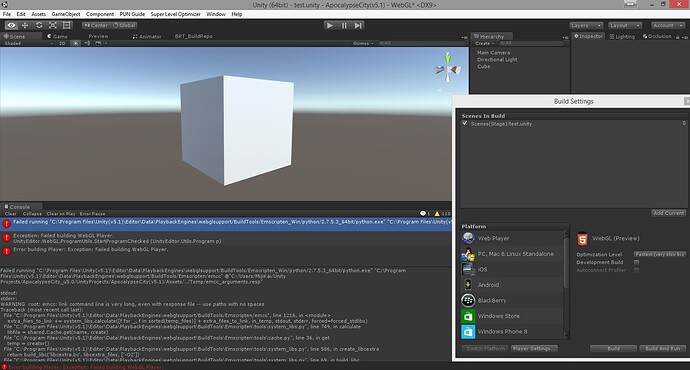Open the BRT_BuildRepo tab
This screenshot has width=690, height=370.
[194, 37]
